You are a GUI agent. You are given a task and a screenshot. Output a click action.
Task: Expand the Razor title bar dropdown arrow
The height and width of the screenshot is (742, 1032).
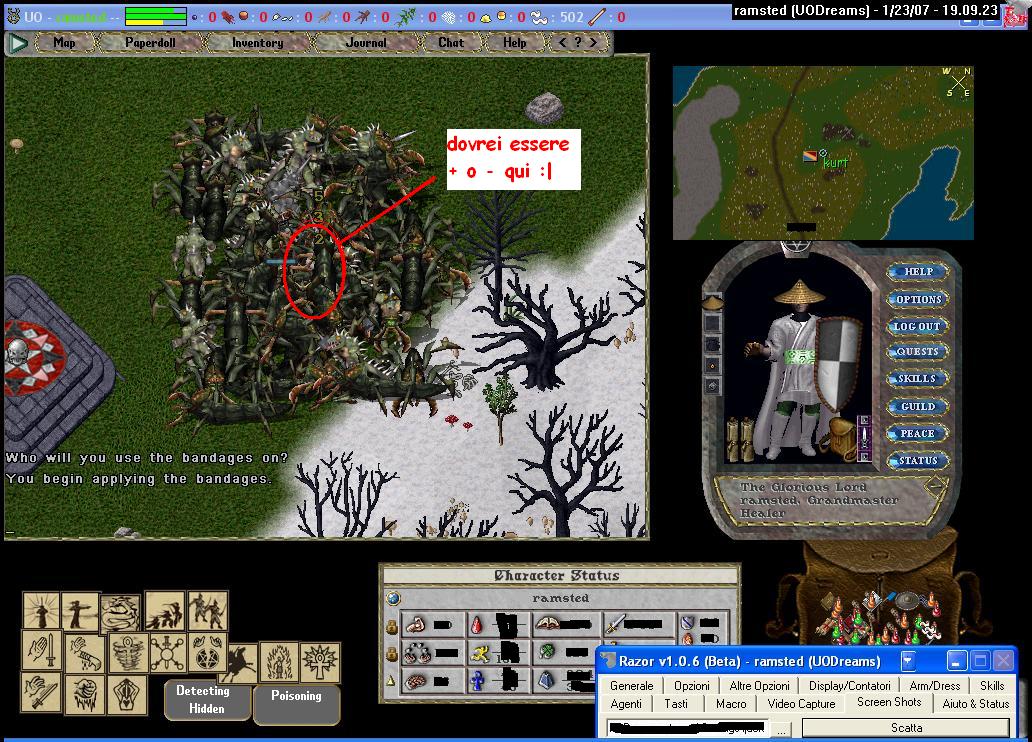tap(908, 661)
